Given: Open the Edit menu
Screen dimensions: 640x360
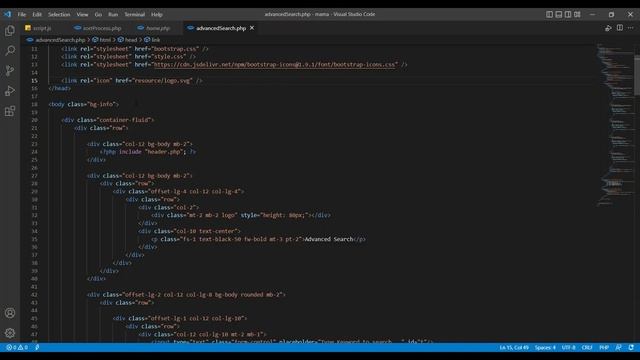Looking at the screenshot, I should point(37,14).
